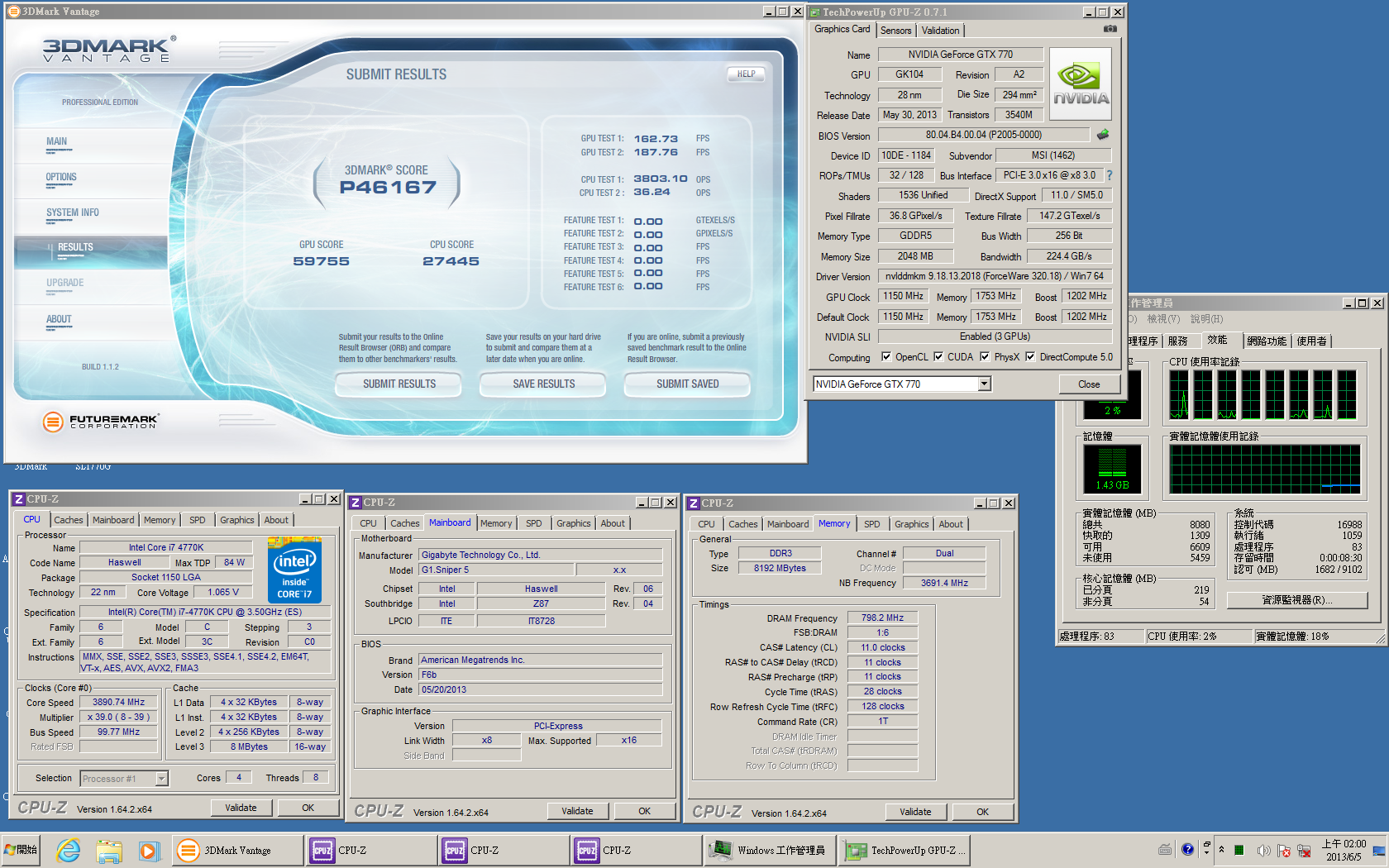
Task: Open the Caches tab in CPU window of CPU-Z
Action: 68,520
